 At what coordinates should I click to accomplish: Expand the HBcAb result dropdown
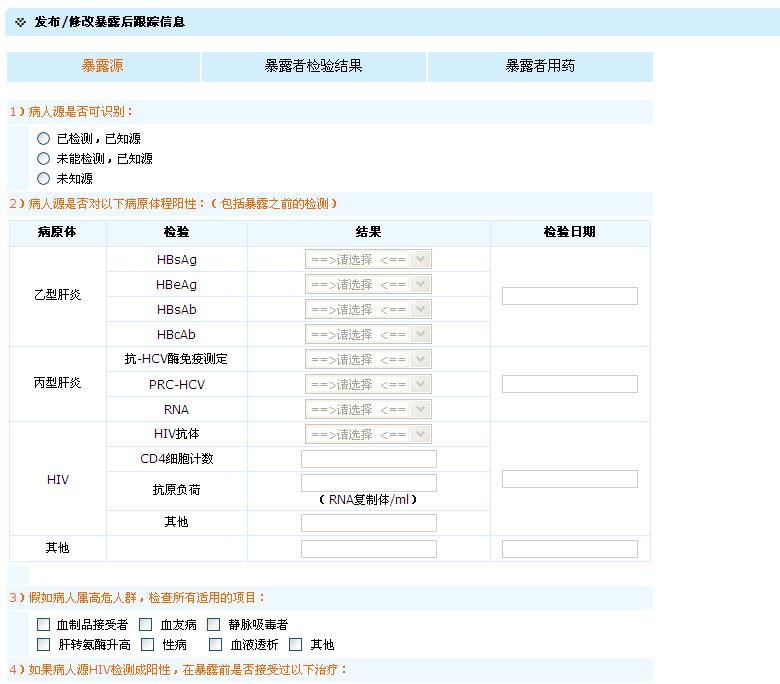pos(368,334)
